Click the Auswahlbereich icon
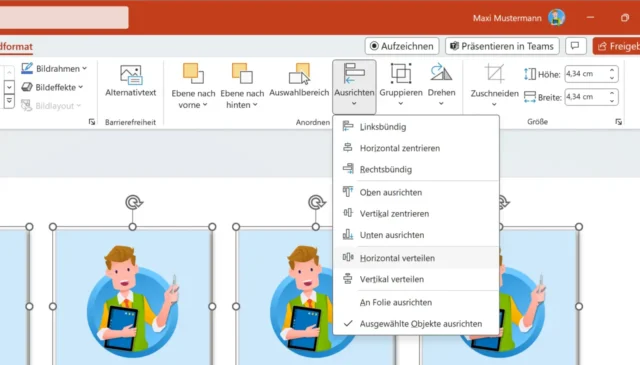Viewport: 640px width, 365px height. tap(300, 73)
